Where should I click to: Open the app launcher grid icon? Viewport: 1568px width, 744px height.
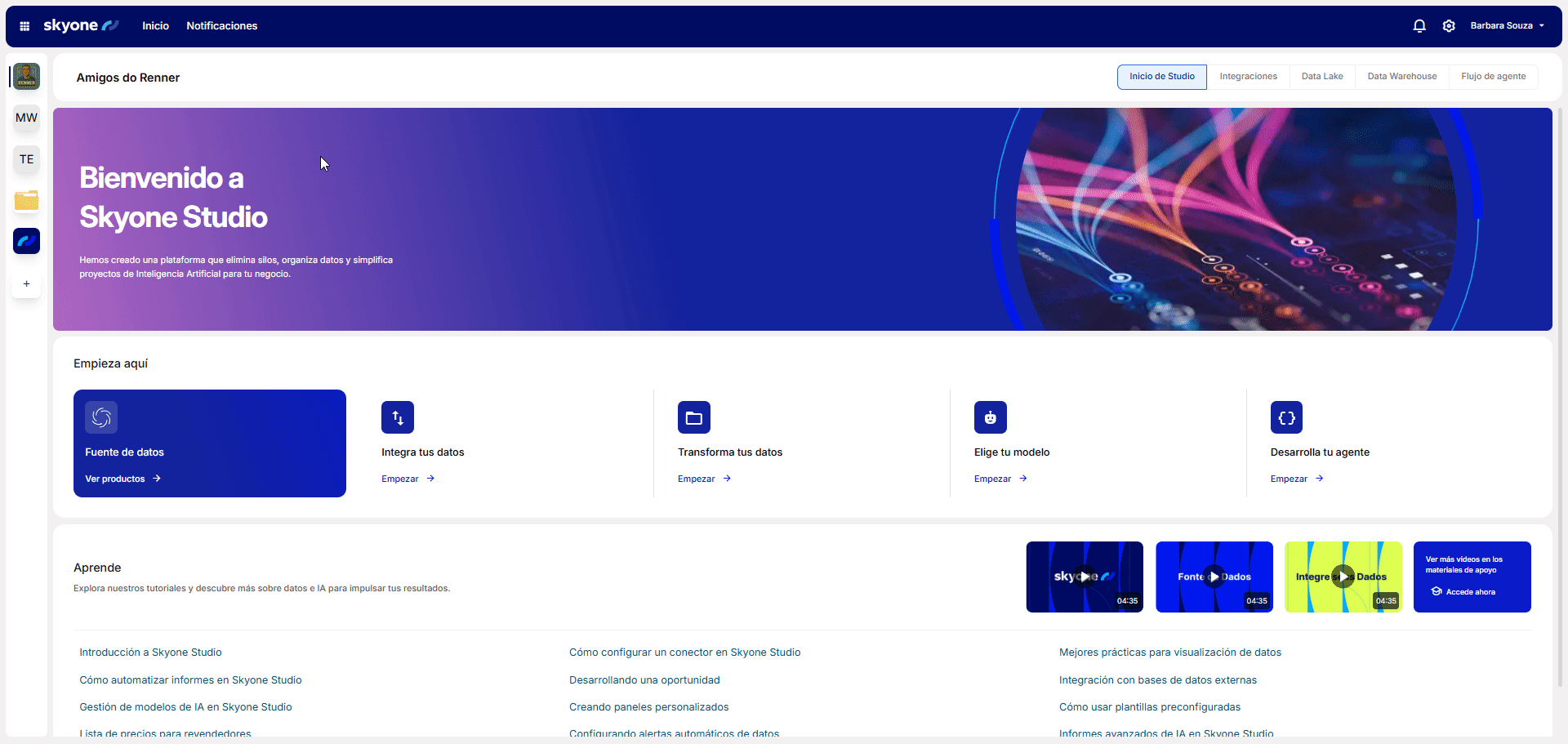(x=24, y=26)
